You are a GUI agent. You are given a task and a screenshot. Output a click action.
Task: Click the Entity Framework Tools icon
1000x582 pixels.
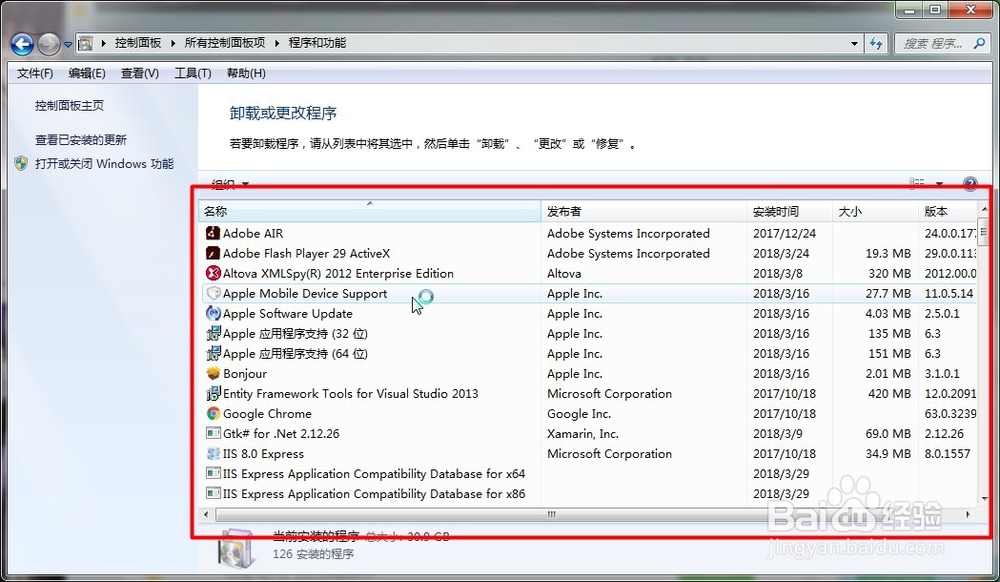[213, 393]
